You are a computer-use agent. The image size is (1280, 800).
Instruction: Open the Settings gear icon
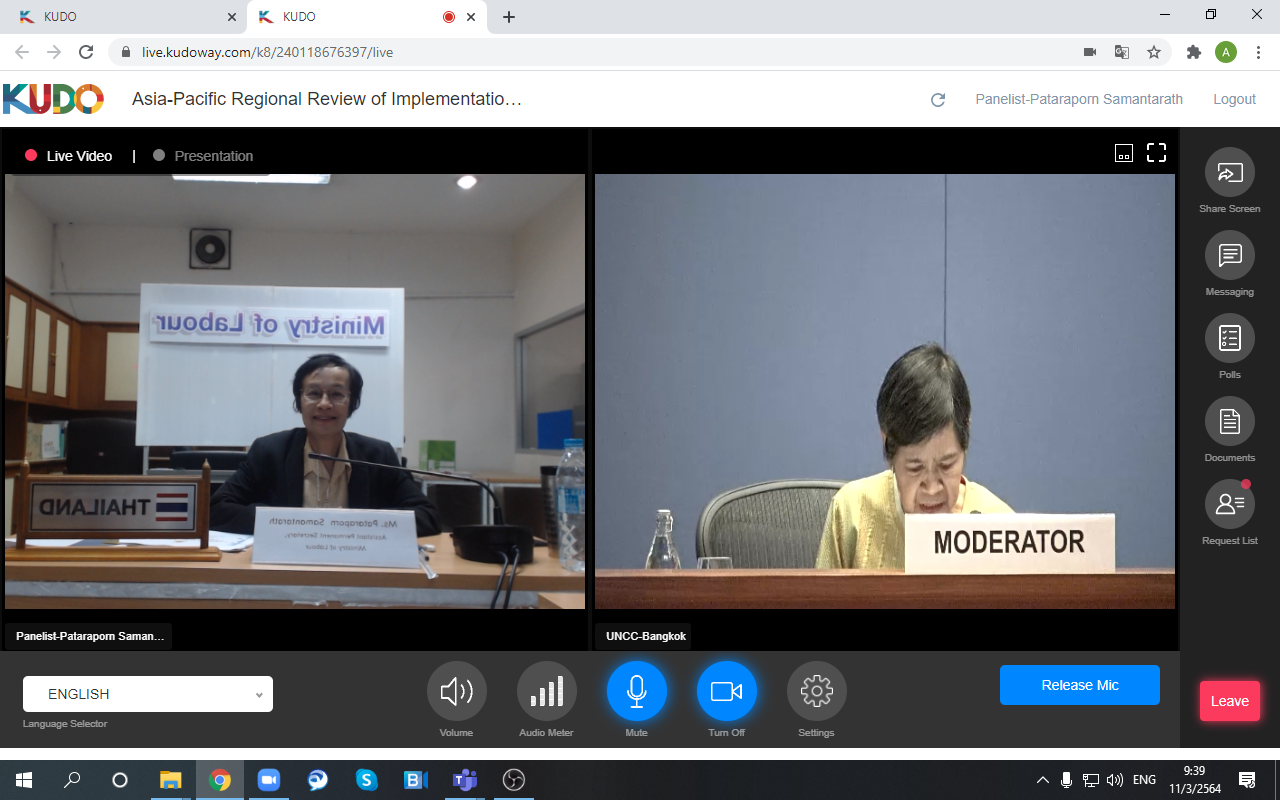816,691
